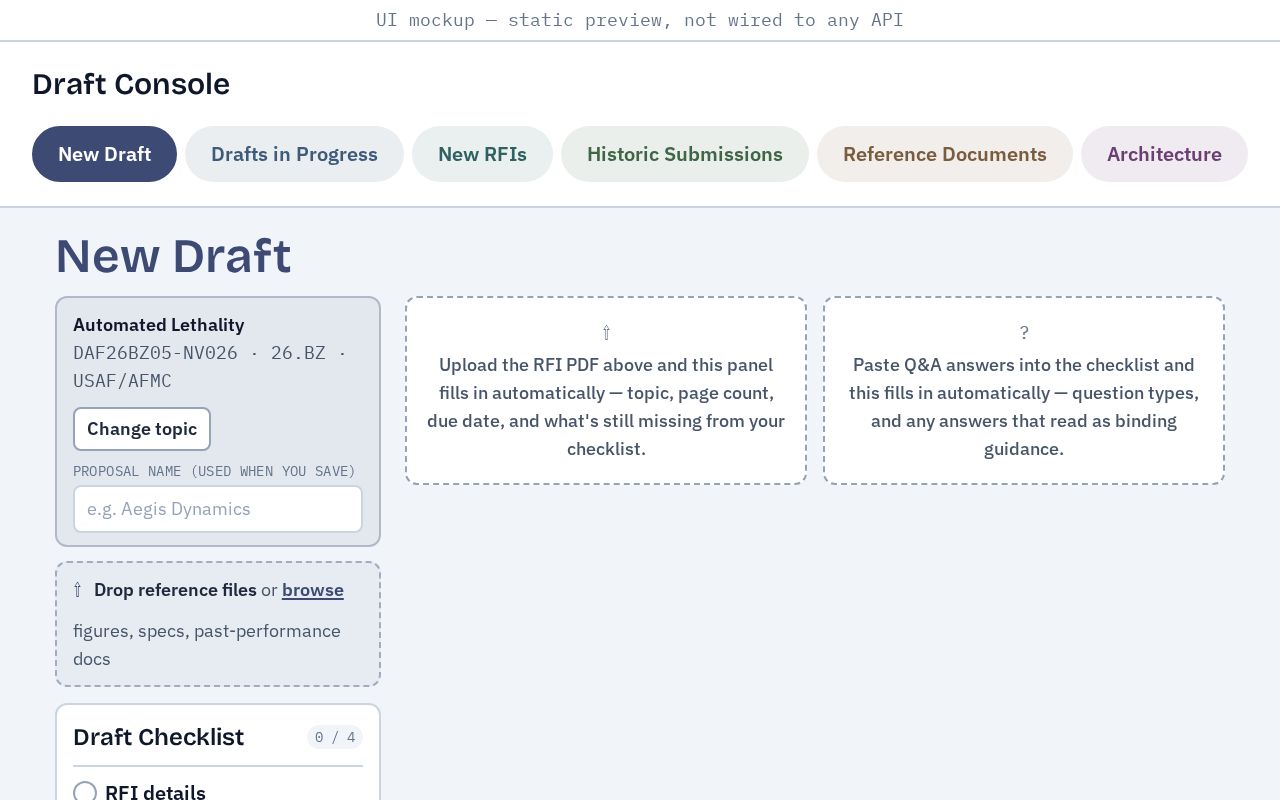Click the 0 / 4 checklist counter badge
This screenshot has width=1280, height=800.
point(335,737)
